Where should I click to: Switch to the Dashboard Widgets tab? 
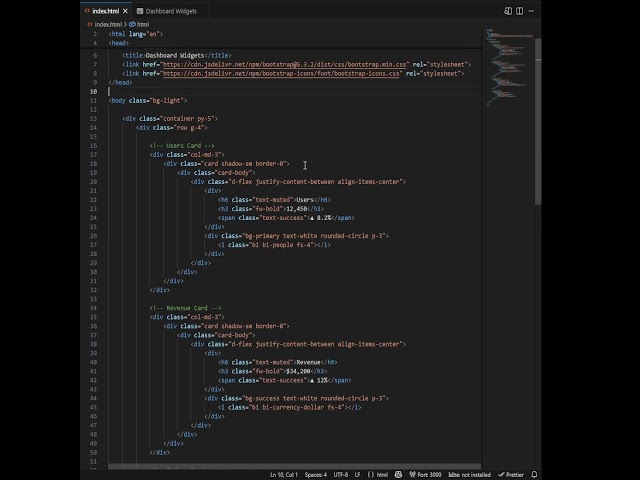tap(166, 11)
